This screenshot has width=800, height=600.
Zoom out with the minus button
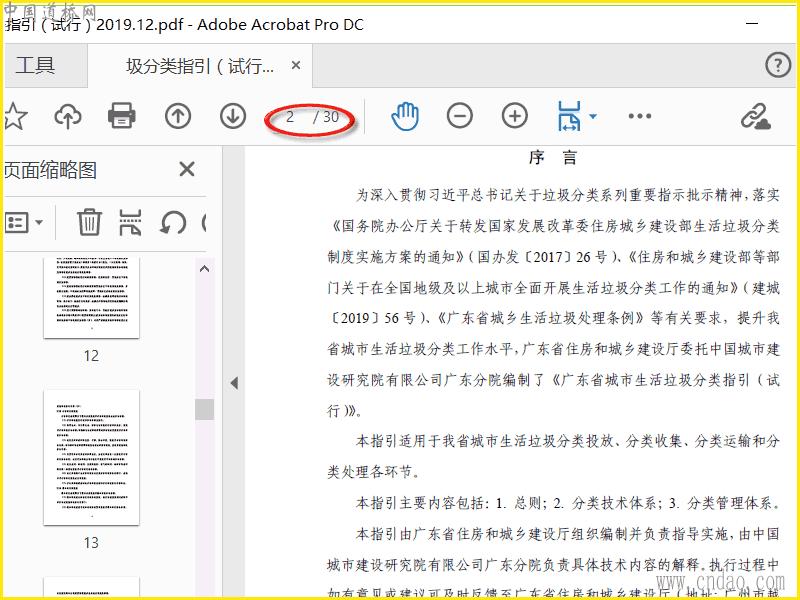(x=460, y=116)
